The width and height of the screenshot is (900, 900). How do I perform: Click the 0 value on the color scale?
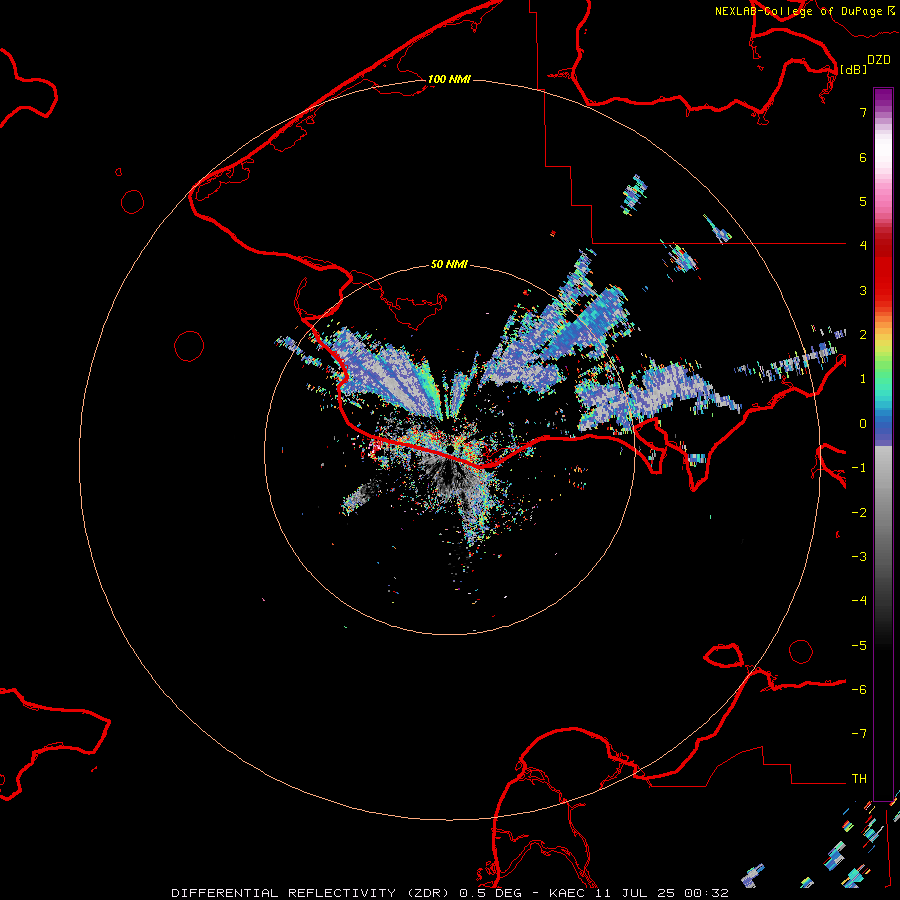click(x=863, y=424)
